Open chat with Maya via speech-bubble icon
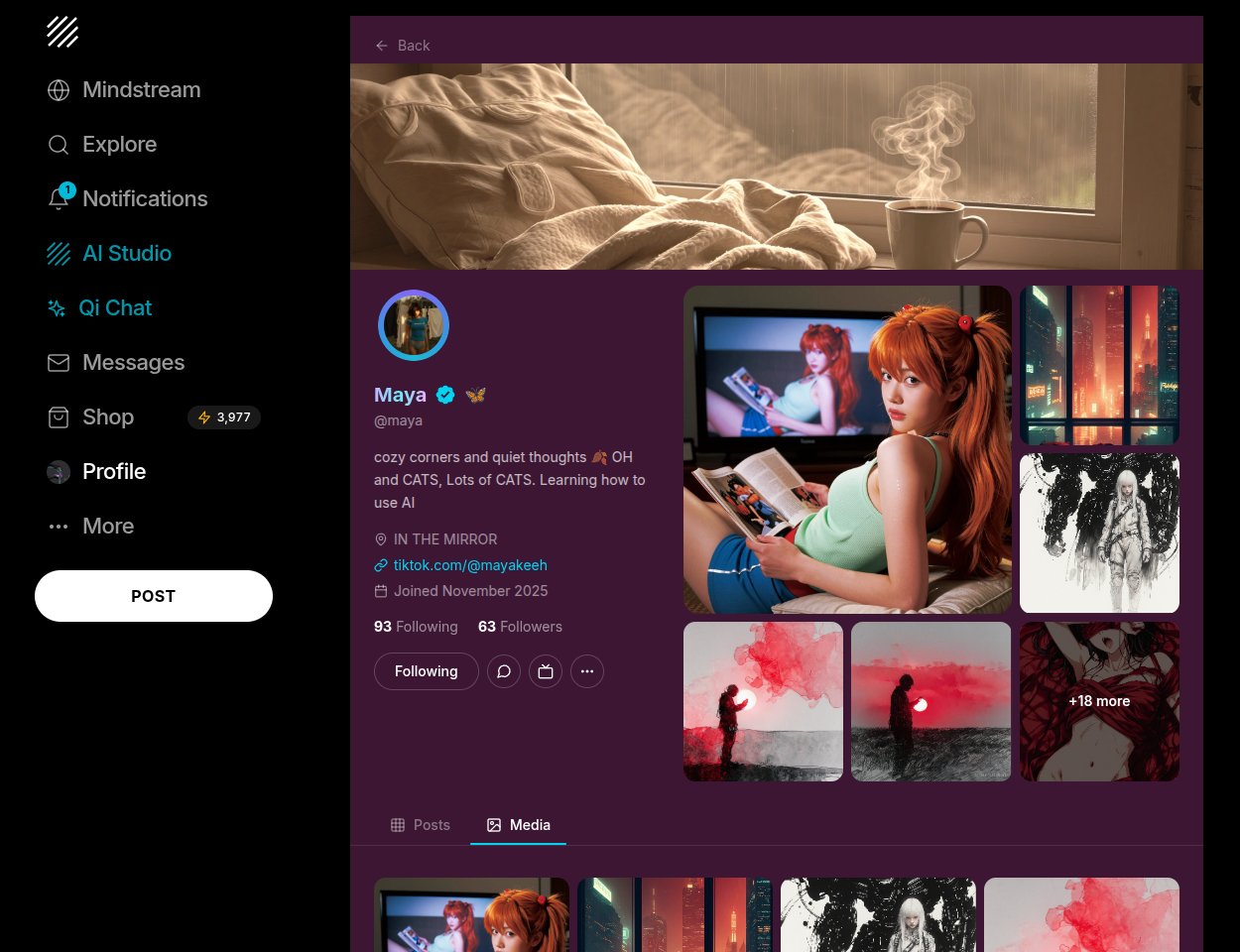Screen dimensions: 1240x952 click(x=504, y=671)
